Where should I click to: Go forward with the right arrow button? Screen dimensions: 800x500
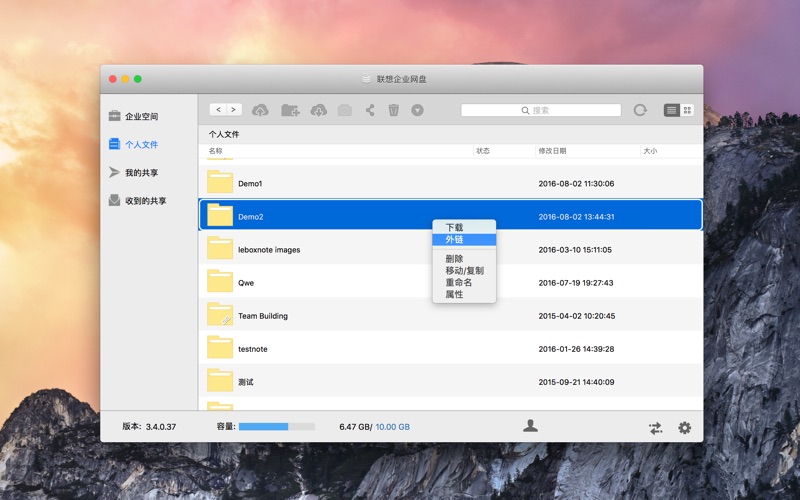click(x=234, y=110)
